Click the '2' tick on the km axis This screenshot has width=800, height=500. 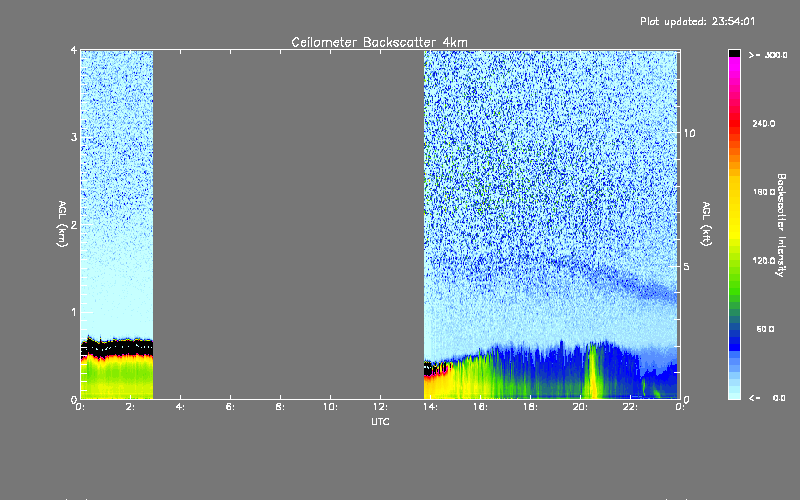[x=74, y=225]
